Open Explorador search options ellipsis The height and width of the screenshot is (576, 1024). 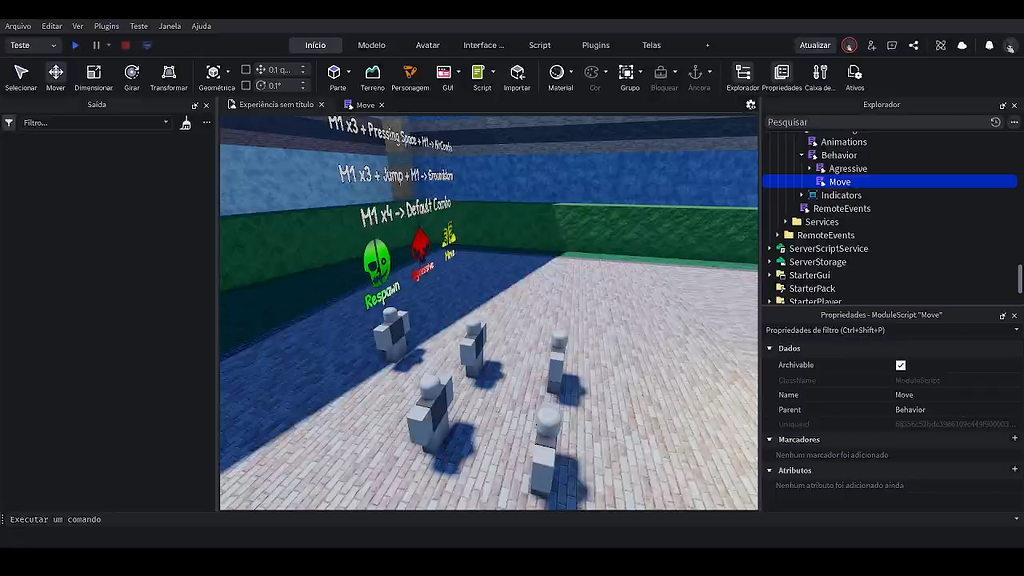point(1014,122)
